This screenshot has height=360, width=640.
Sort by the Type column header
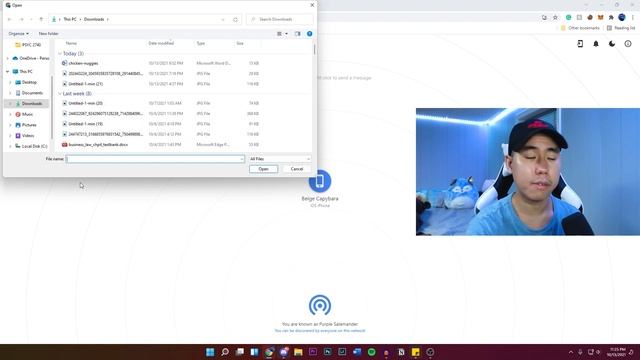pos(201,43)
